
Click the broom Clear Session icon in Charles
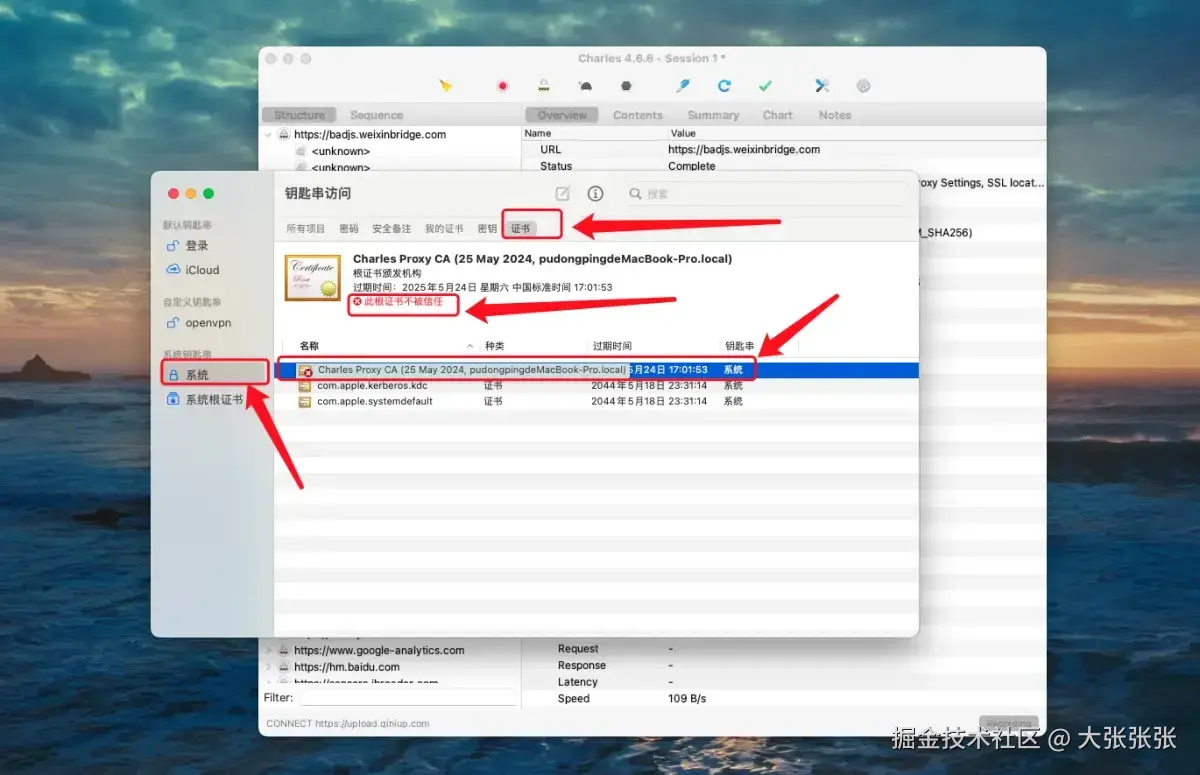point(446,86)
